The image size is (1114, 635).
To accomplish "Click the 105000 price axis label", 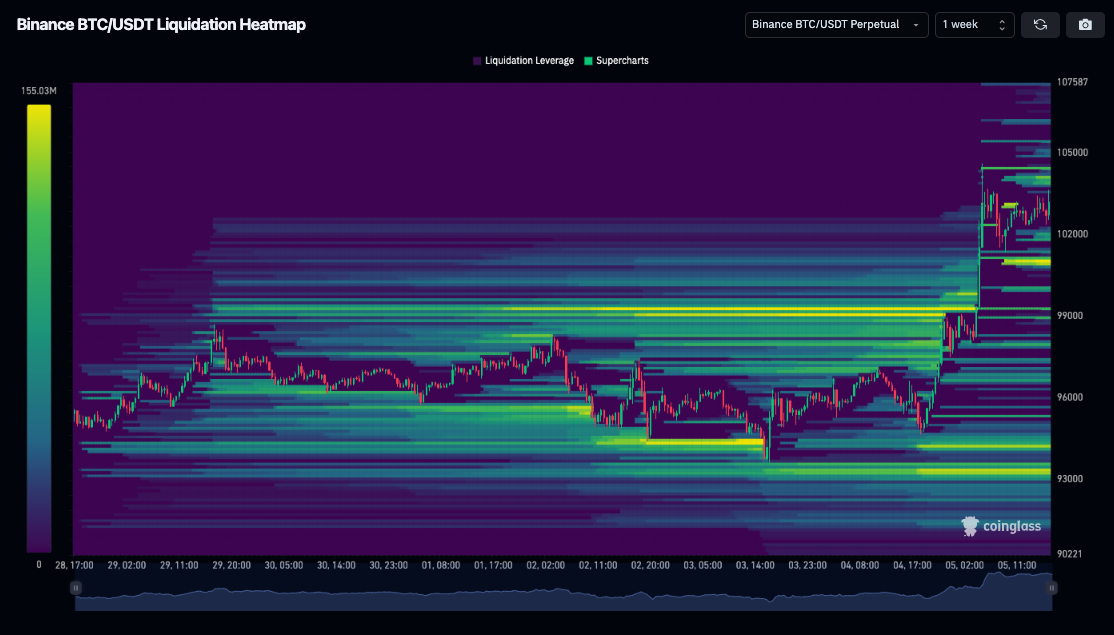I will click(1072, 153).
